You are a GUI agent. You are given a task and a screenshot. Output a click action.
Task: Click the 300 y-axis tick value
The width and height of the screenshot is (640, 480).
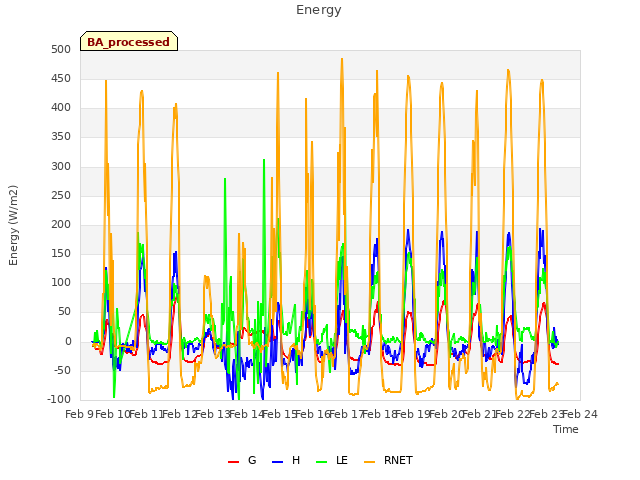(61, 167)
